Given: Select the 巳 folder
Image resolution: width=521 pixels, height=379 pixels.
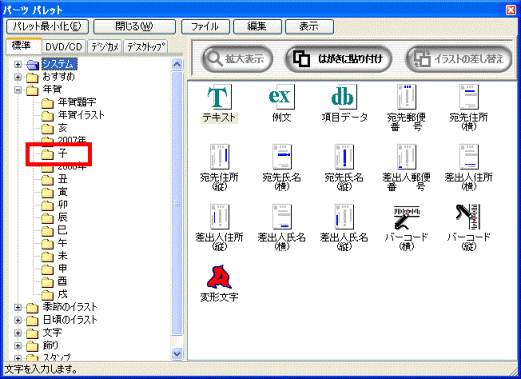Looking at the screenshot, I should click(62, 230).
